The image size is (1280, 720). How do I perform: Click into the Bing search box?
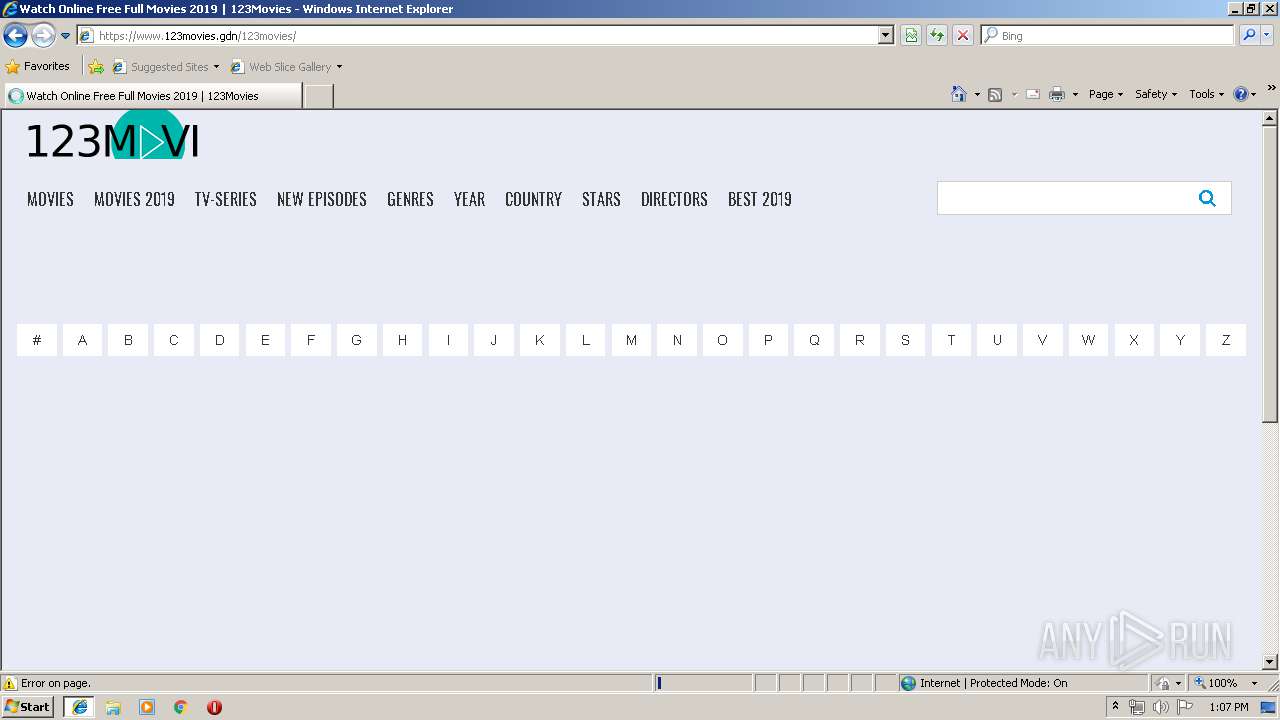click(1108, 35)
